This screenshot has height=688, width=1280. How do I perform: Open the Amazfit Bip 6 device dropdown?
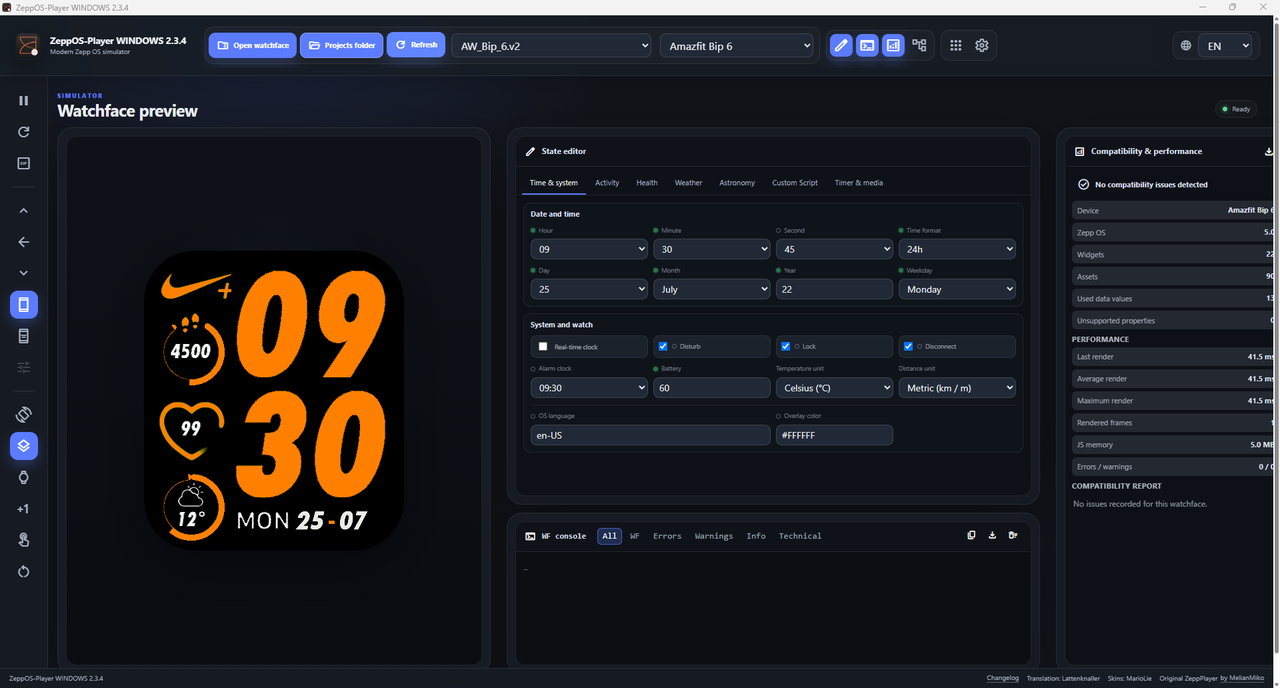click(x=737, y=46)
